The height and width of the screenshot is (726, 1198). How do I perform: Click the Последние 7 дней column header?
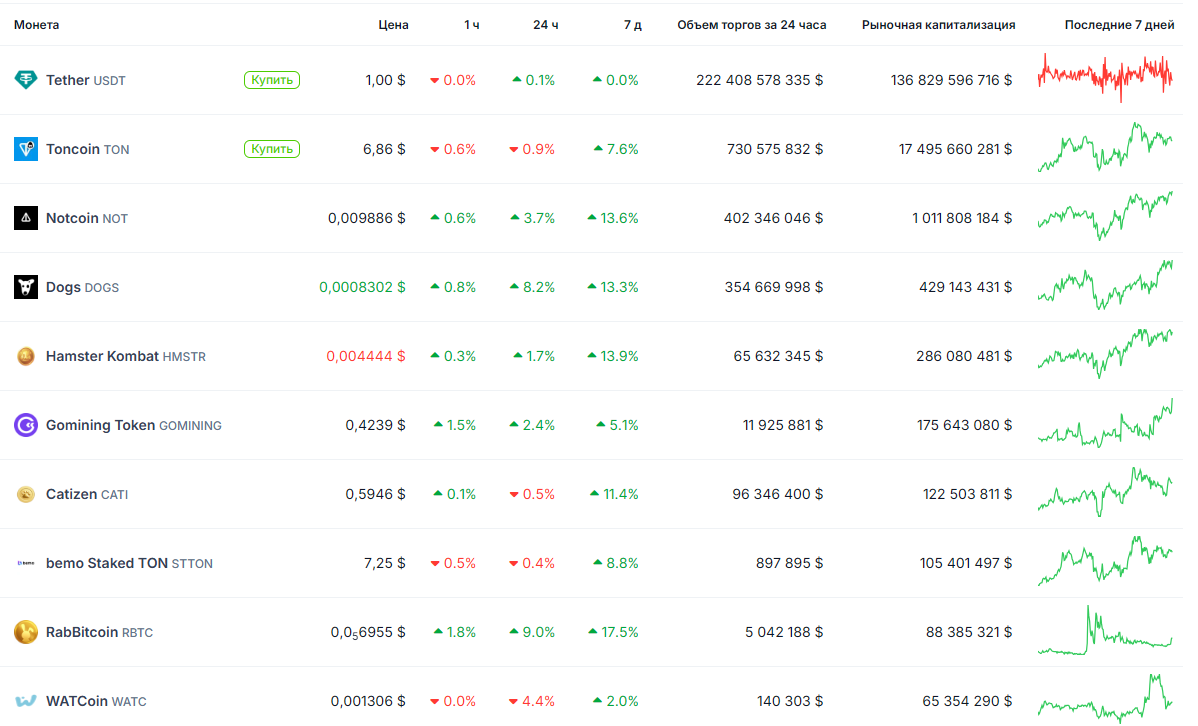pos(1119,24)
